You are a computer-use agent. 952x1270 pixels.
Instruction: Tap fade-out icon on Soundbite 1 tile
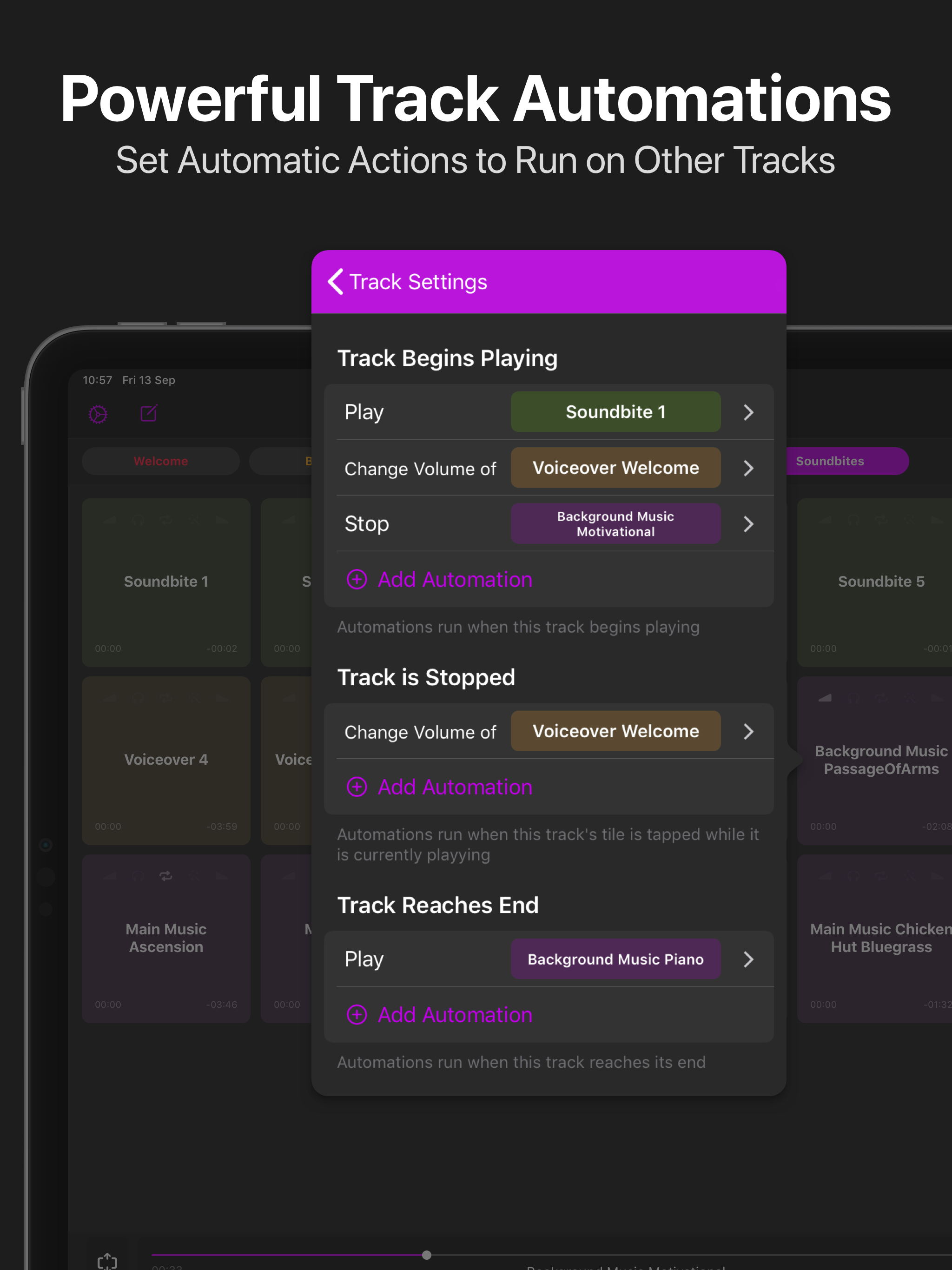(222, 520)
